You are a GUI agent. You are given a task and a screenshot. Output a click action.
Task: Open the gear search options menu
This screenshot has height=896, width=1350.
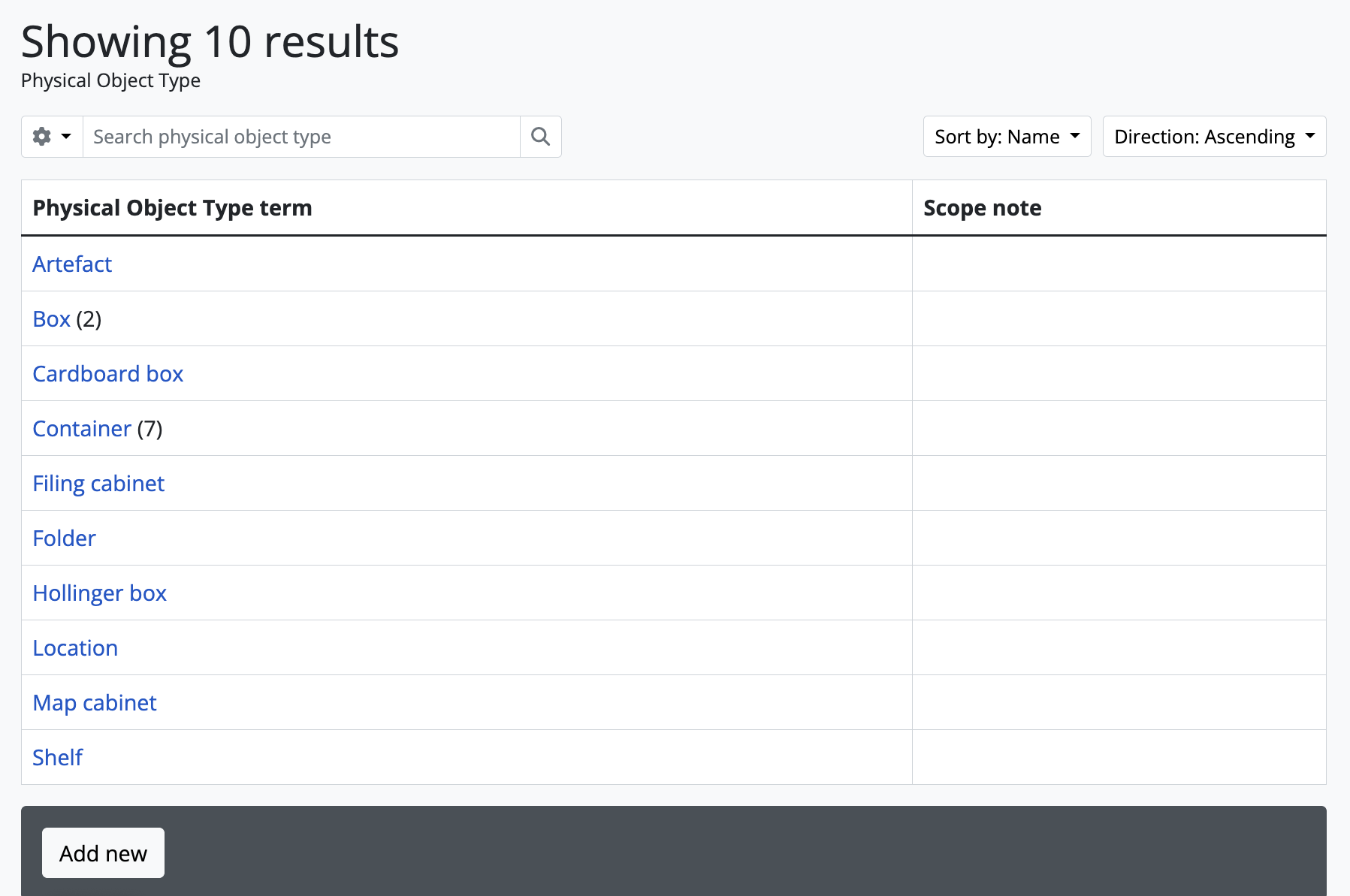point(52,137)
